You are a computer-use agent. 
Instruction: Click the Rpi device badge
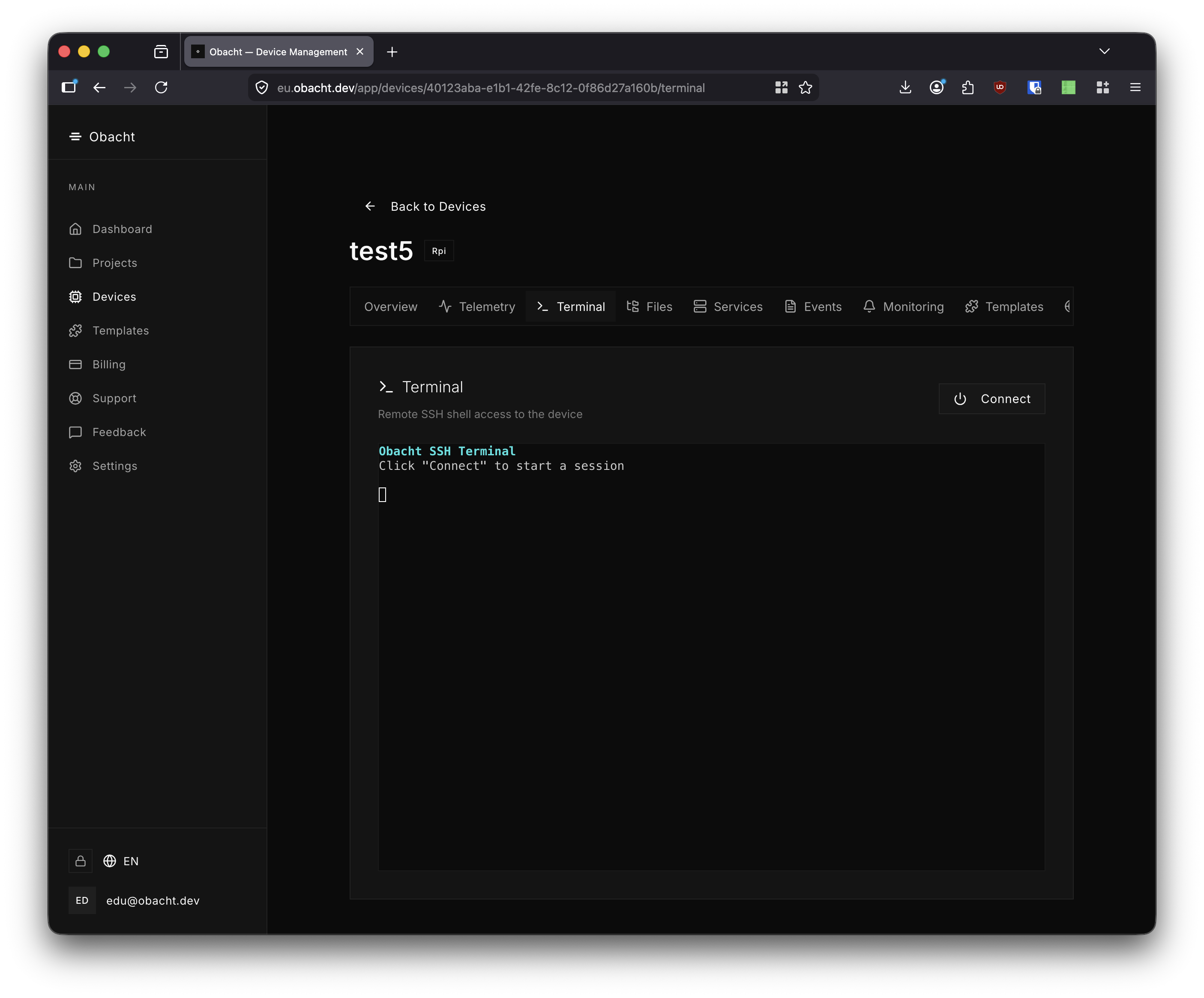coord(439,251)
